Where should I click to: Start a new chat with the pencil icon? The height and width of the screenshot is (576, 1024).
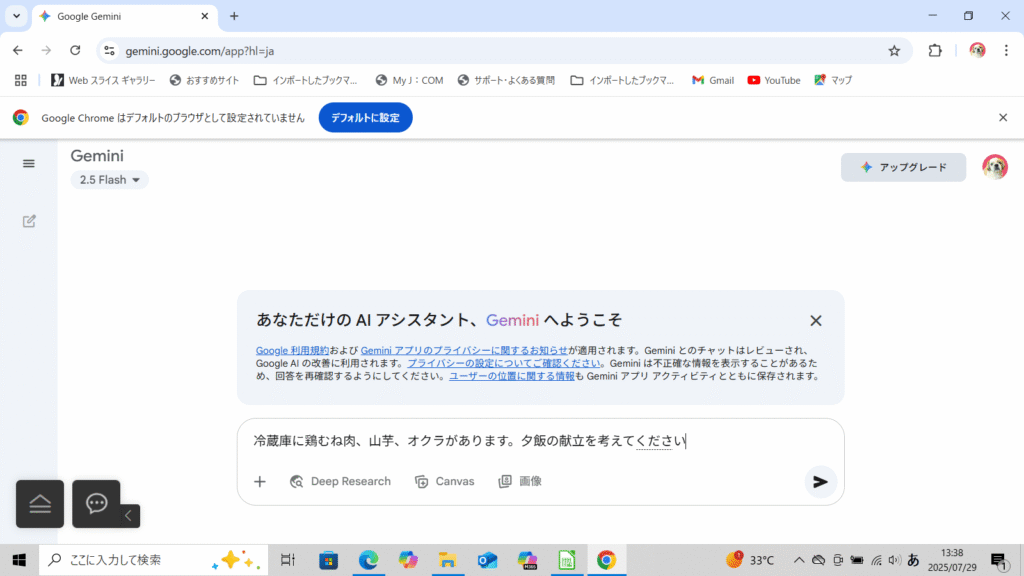(29, 221)
